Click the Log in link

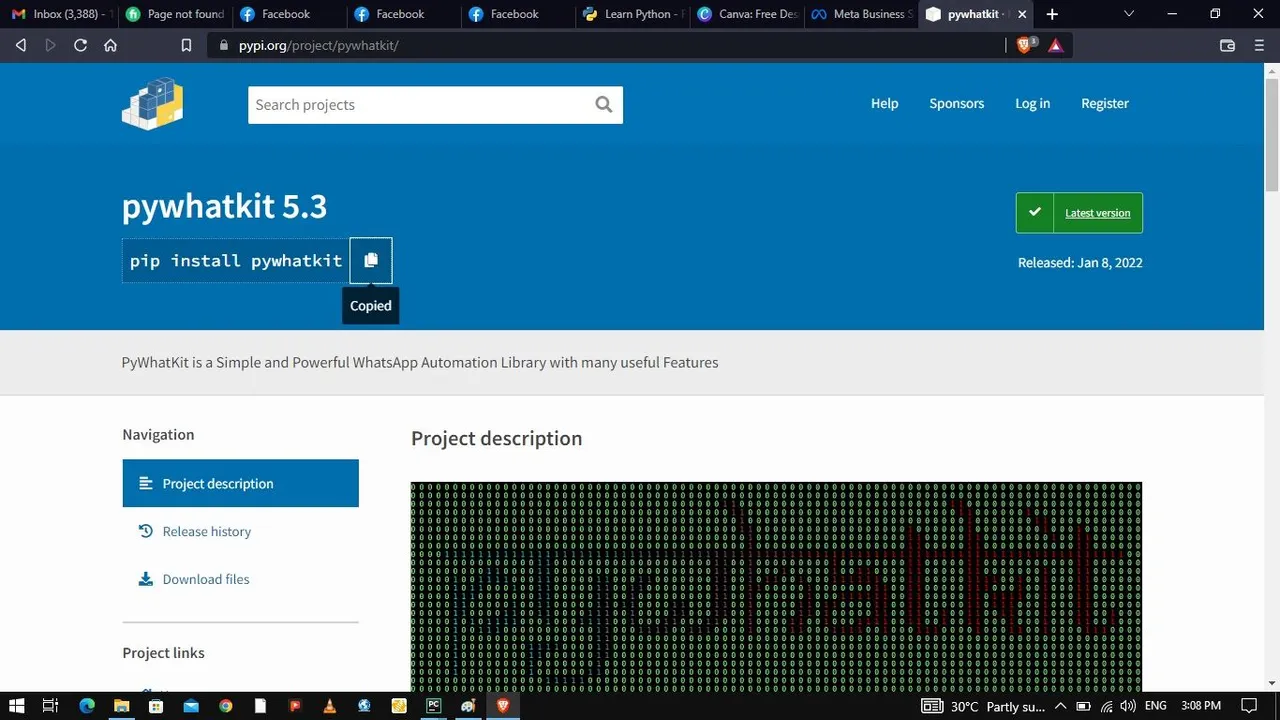[1032, 103]
